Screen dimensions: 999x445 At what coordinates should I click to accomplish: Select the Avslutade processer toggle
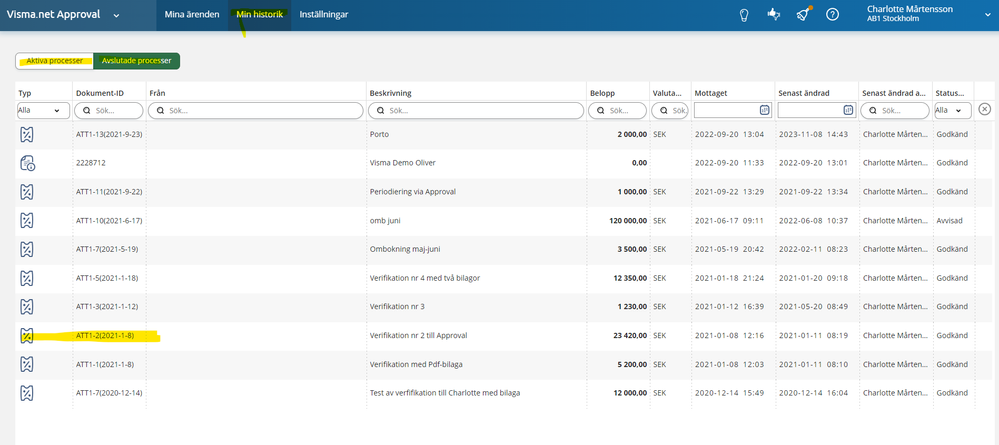click(x=136, y=61)
